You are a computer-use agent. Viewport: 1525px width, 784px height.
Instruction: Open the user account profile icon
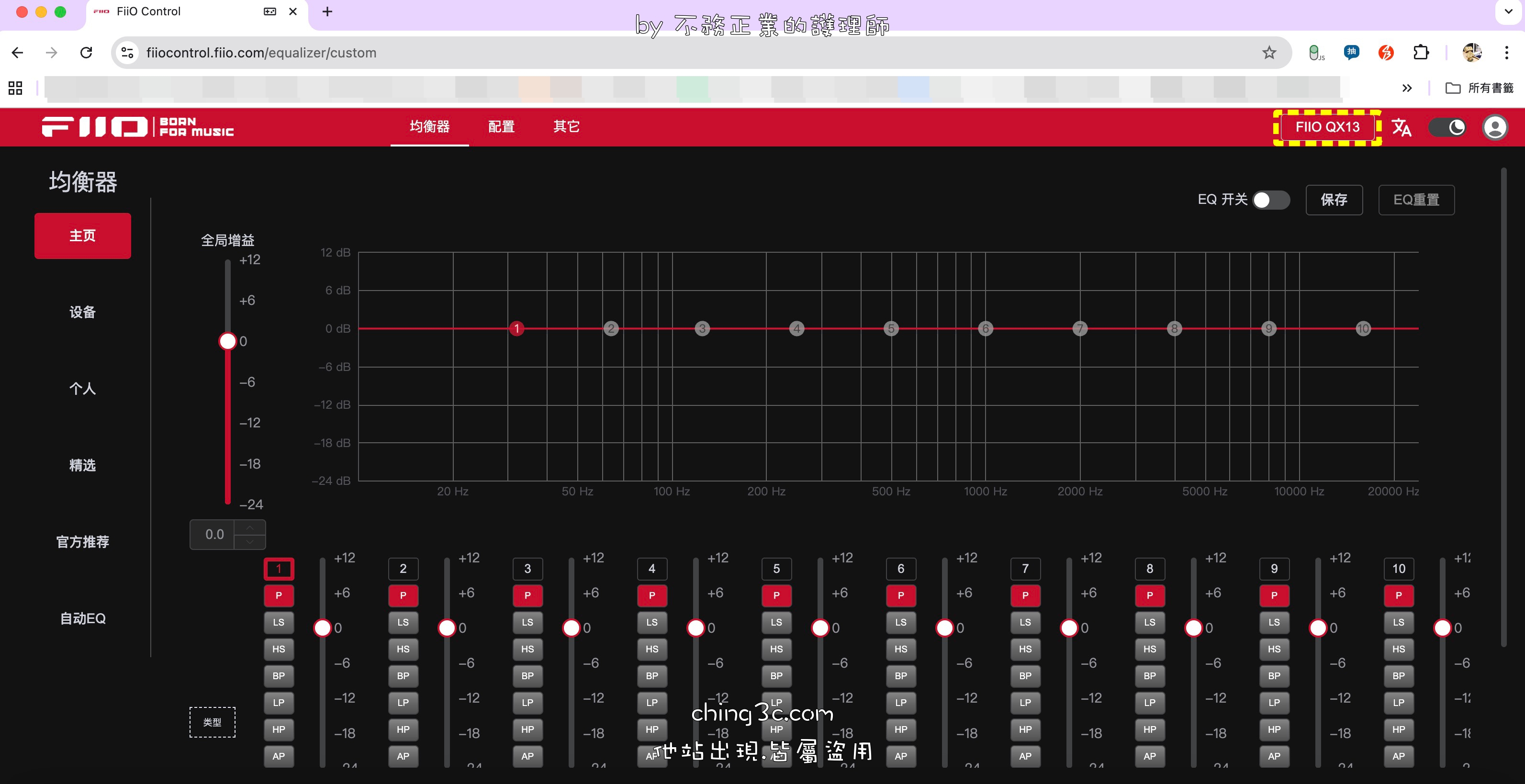(1495, 127)
